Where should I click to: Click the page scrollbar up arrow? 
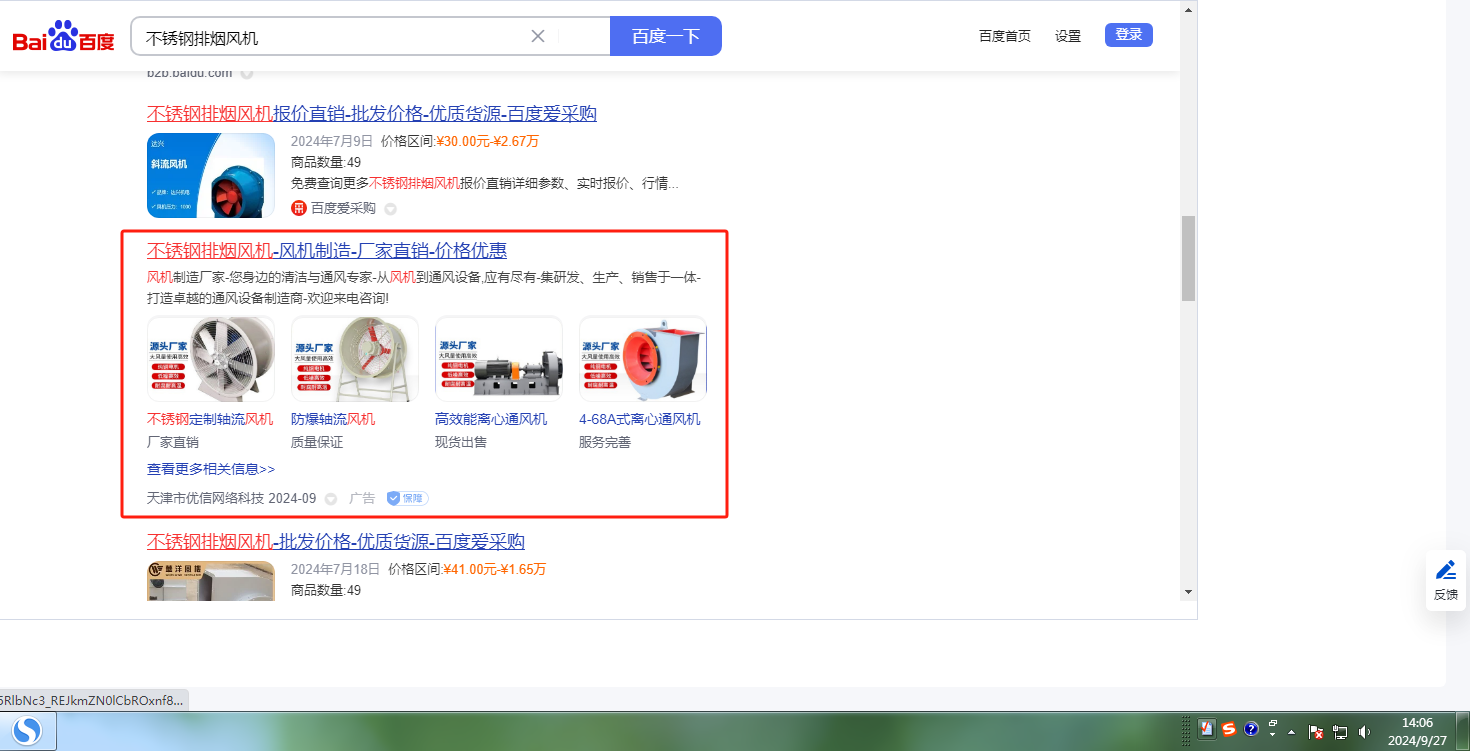pos(1188,10)
